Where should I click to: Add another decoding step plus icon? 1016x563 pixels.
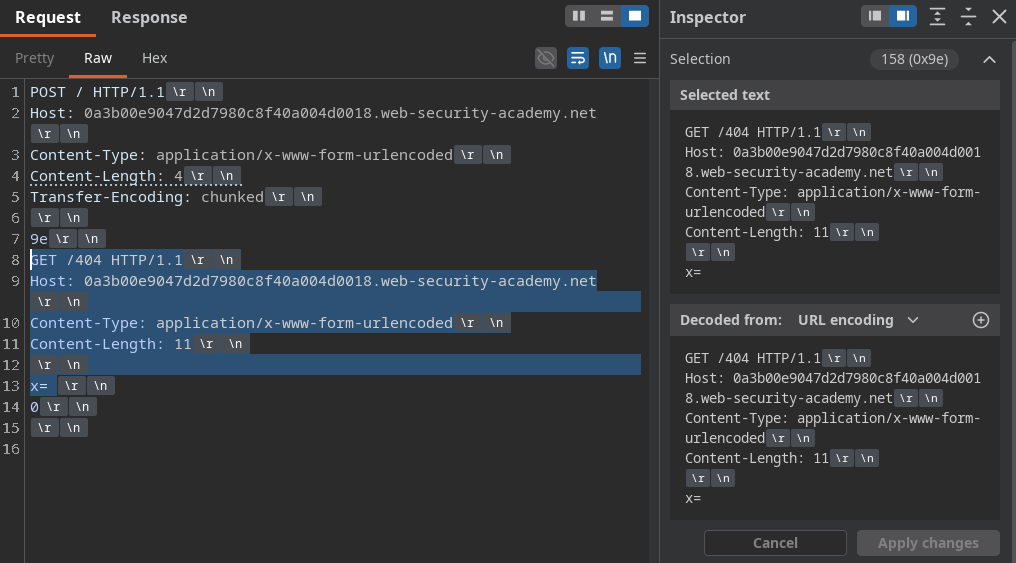[981, 320]
